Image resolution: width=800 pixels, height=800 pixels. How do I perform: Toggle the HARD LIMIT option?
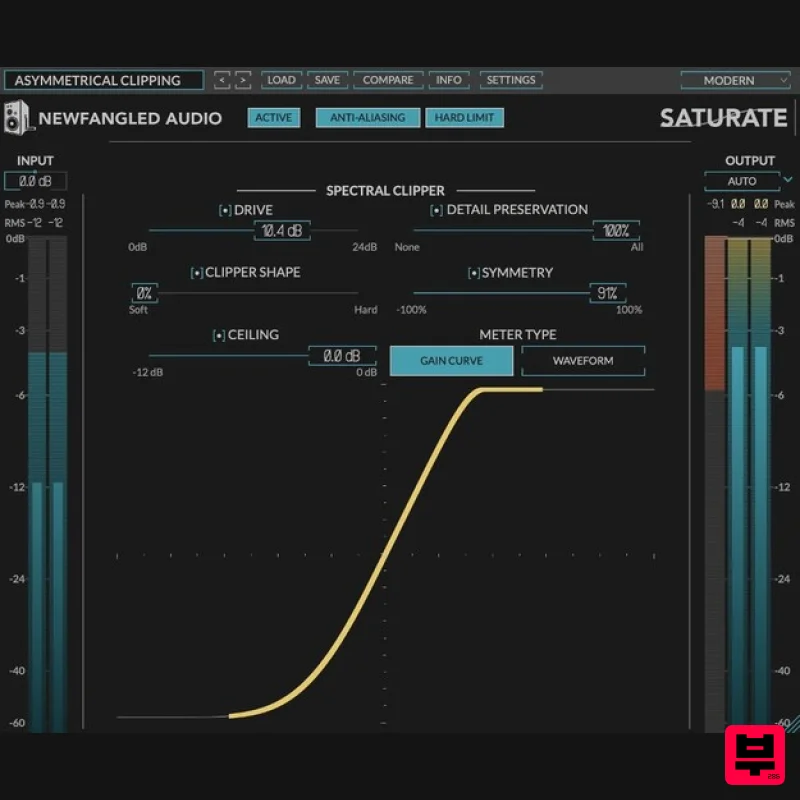point(465,117)
